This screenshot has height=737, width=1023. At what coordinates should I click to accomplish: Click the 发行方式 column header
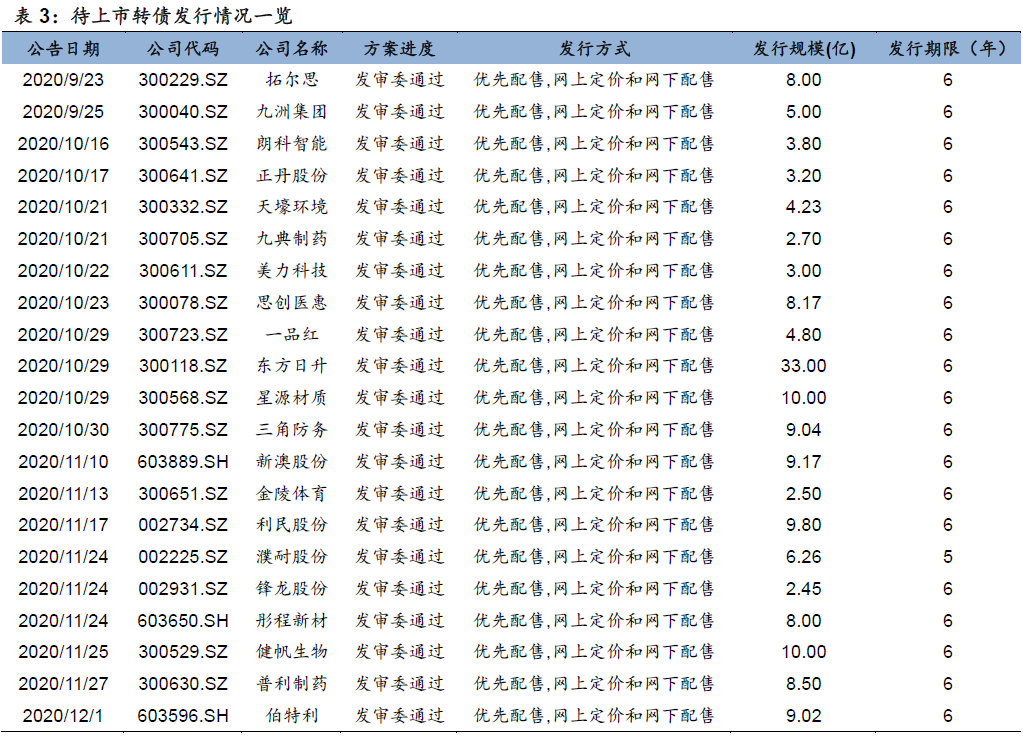[x=594, y=49]
